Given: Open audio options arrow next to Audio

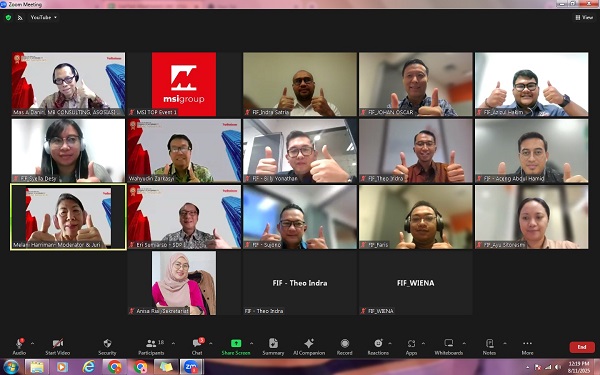Looking at the screenshot, I should (32, 343).
